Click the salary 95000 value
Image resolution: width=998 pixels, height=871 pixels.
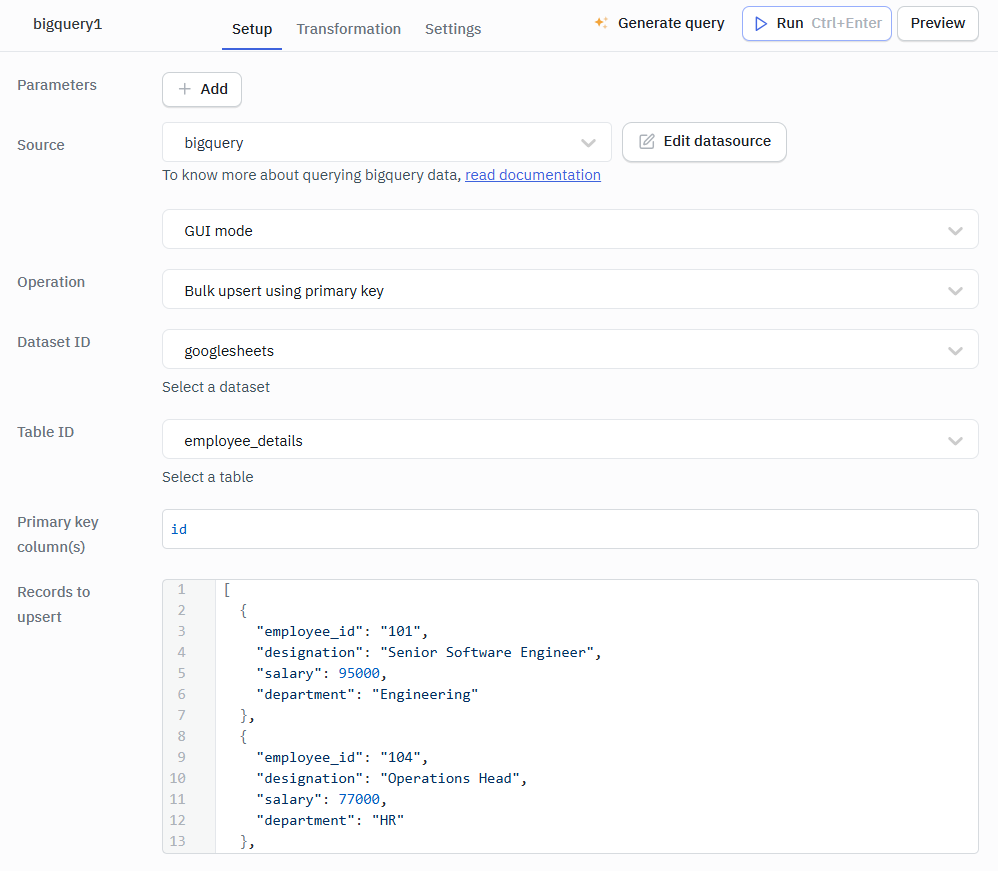tap(359, 673)
